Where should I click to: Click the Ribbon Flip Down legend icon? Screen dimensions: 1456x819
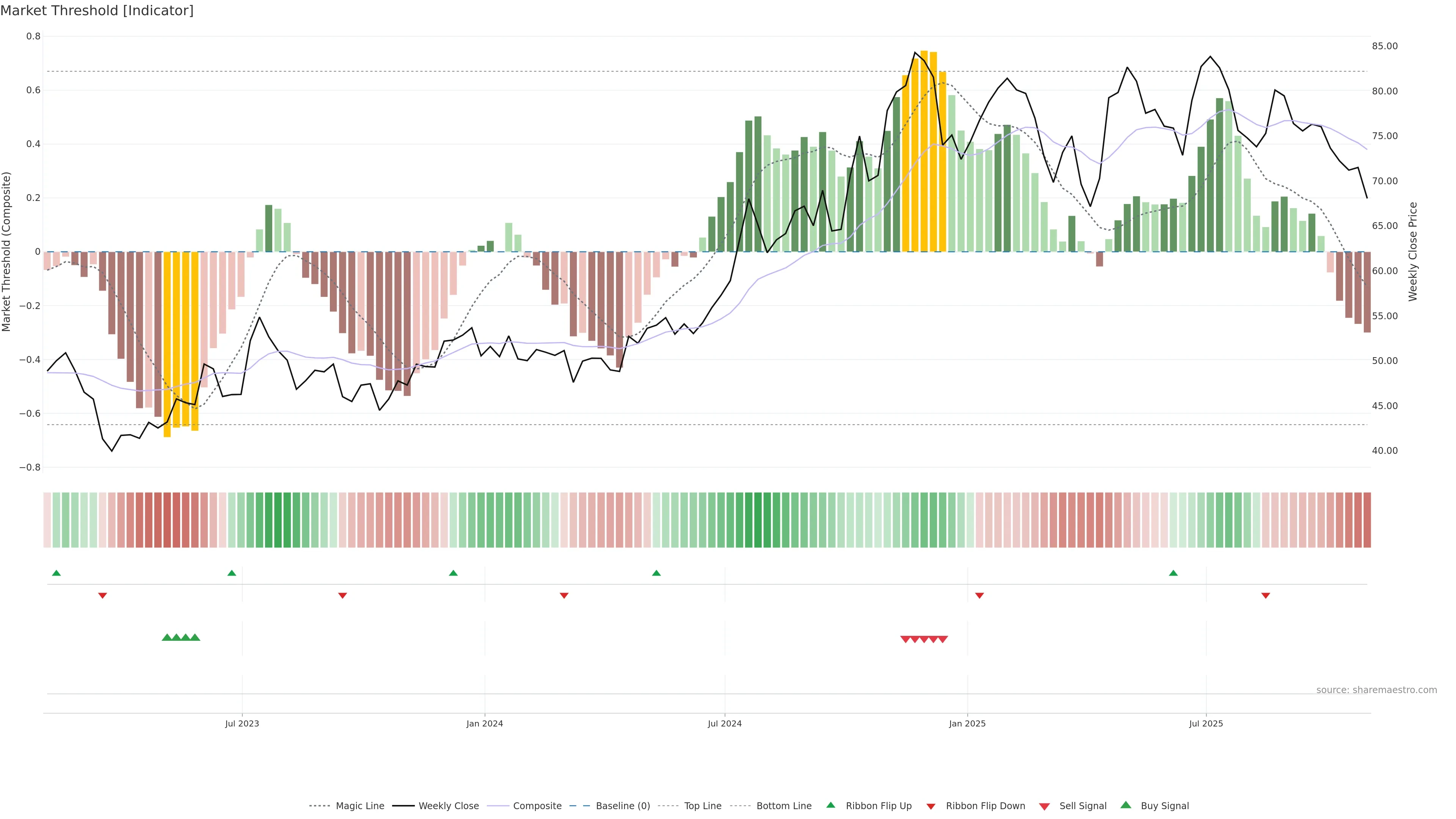click(930, 806)
